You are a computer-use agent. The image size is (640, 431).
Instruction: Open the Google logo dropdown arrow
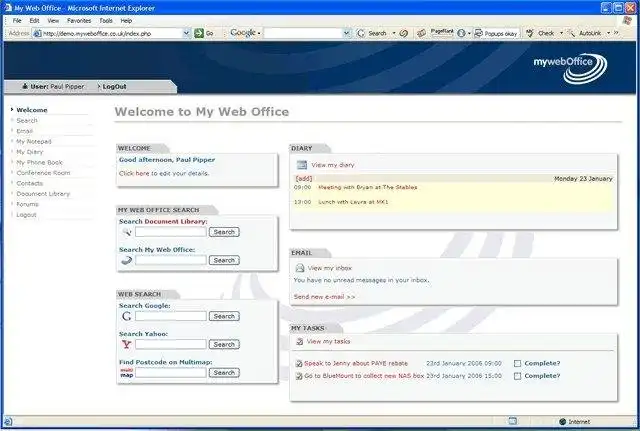pyautogui.click(x=259, y=33)
